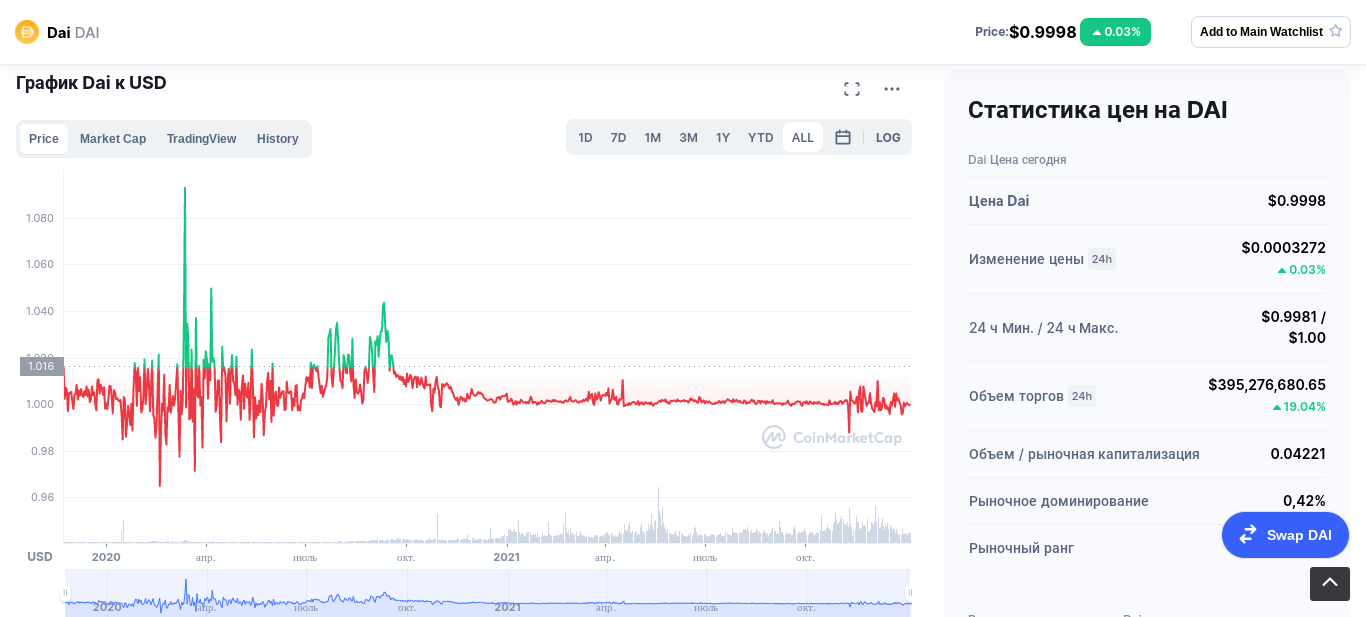Select the YTD time range
1366x617 pixels.
pos(761,138)
